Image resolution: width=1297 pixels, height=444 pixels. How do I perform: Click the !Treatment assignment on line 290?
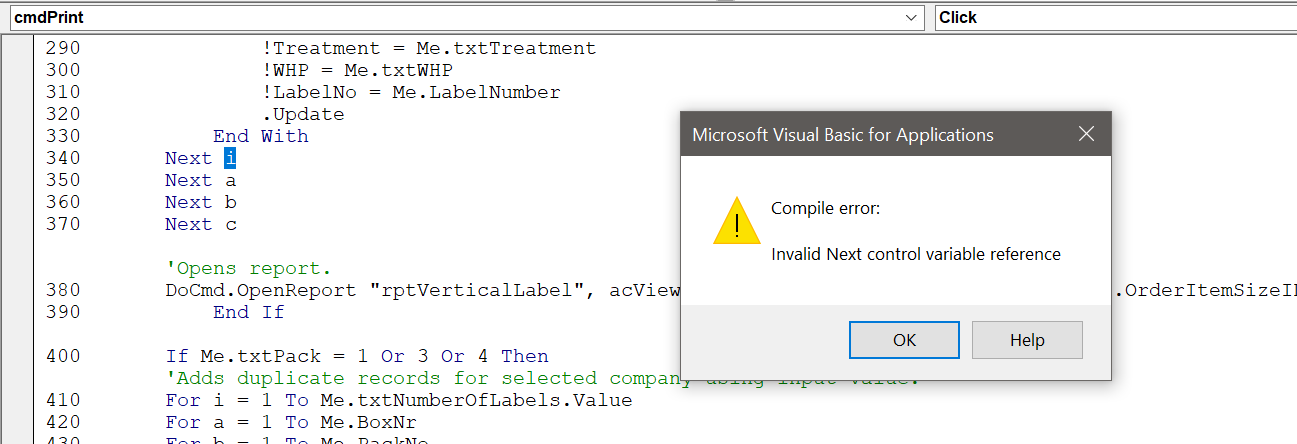pyautogui.click(x=428, y=48)
